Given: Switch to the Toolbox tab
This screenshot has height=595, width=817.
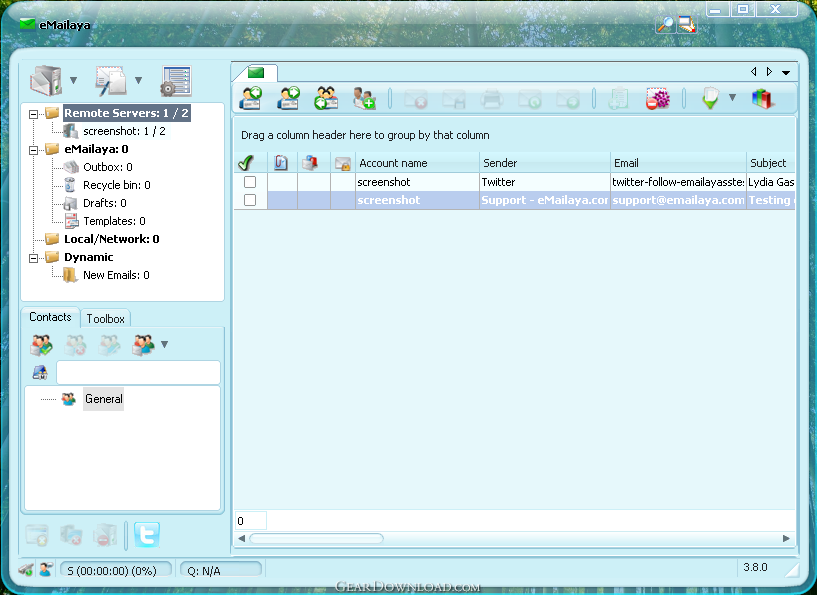Looking at the screenshot, I should point(105,318).
